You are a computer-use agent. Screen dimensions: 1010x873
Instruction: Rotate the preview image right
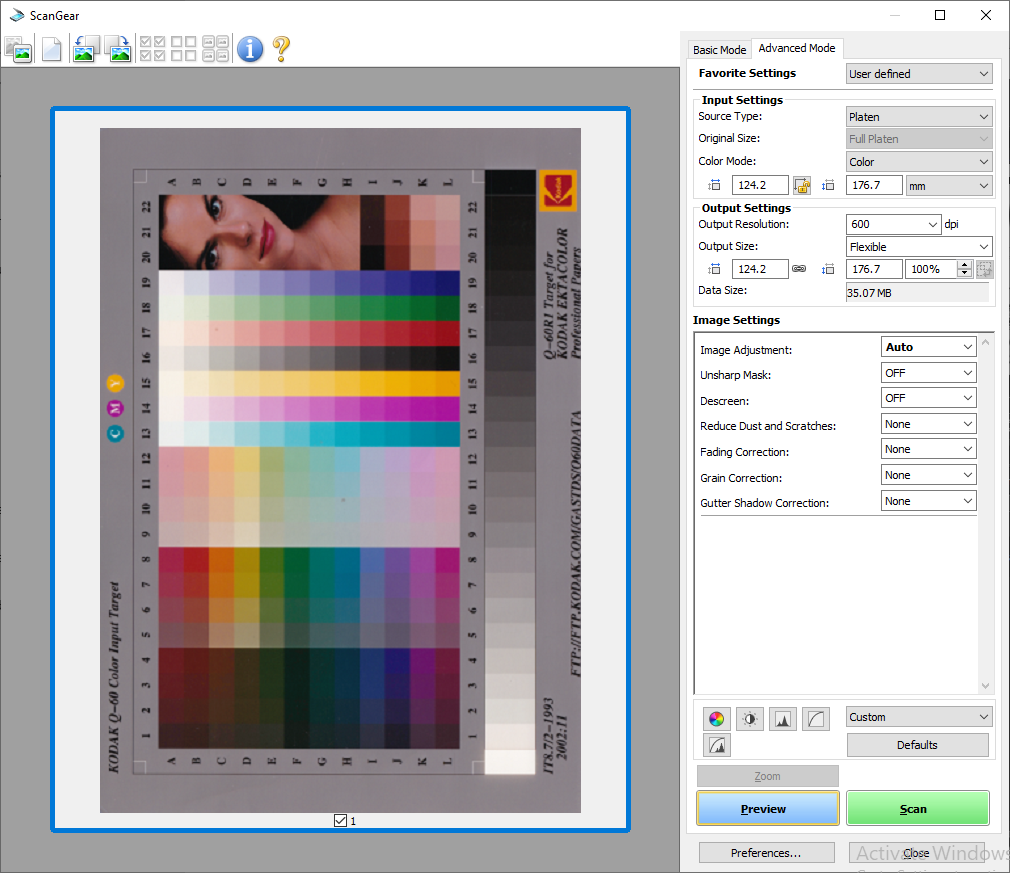click(118, 49)
